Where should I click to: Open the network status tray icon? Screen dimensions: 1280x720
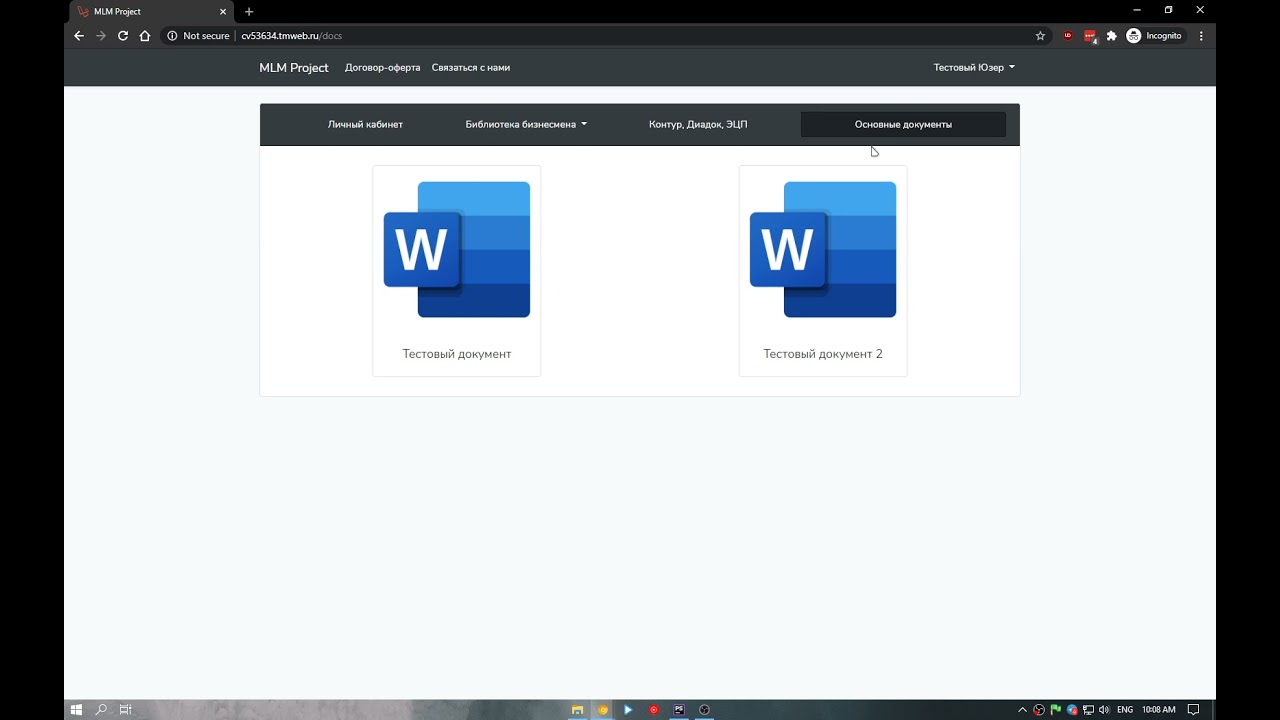pos(1088,710)
